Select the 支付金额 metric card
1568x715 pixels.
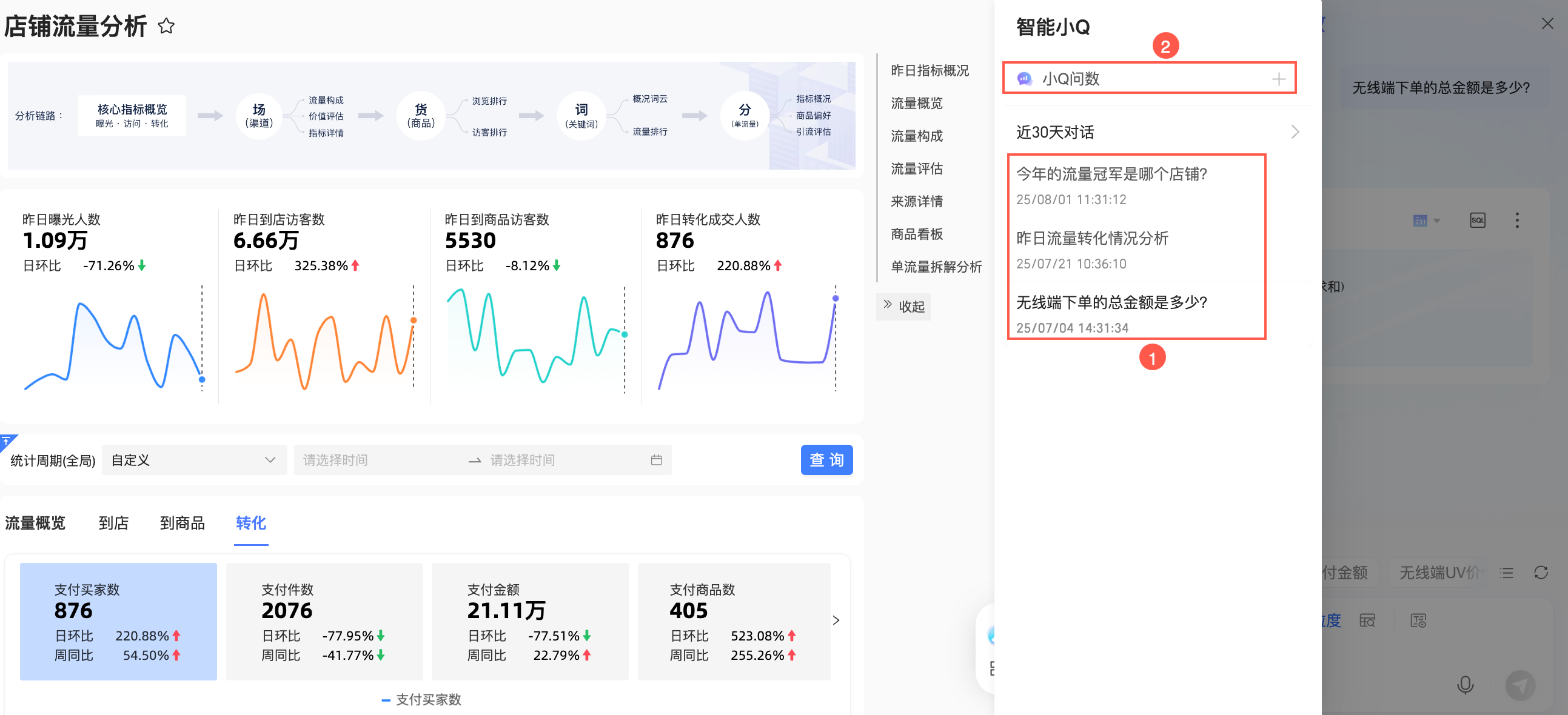(x=529, y=620)
